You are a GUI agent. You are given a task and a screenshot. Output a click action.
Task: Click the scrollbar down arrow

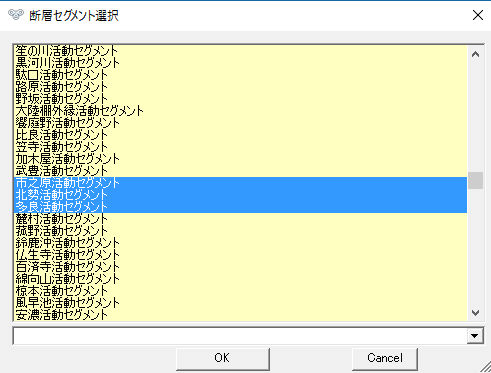475,312
